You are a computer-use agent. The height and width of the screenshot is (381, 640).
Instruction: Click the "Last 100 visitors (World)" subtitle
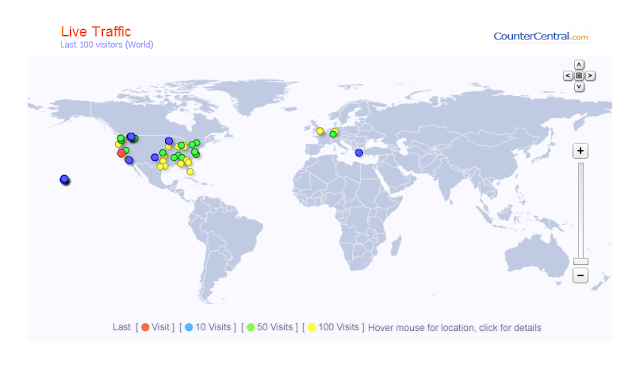pos(107,45)
